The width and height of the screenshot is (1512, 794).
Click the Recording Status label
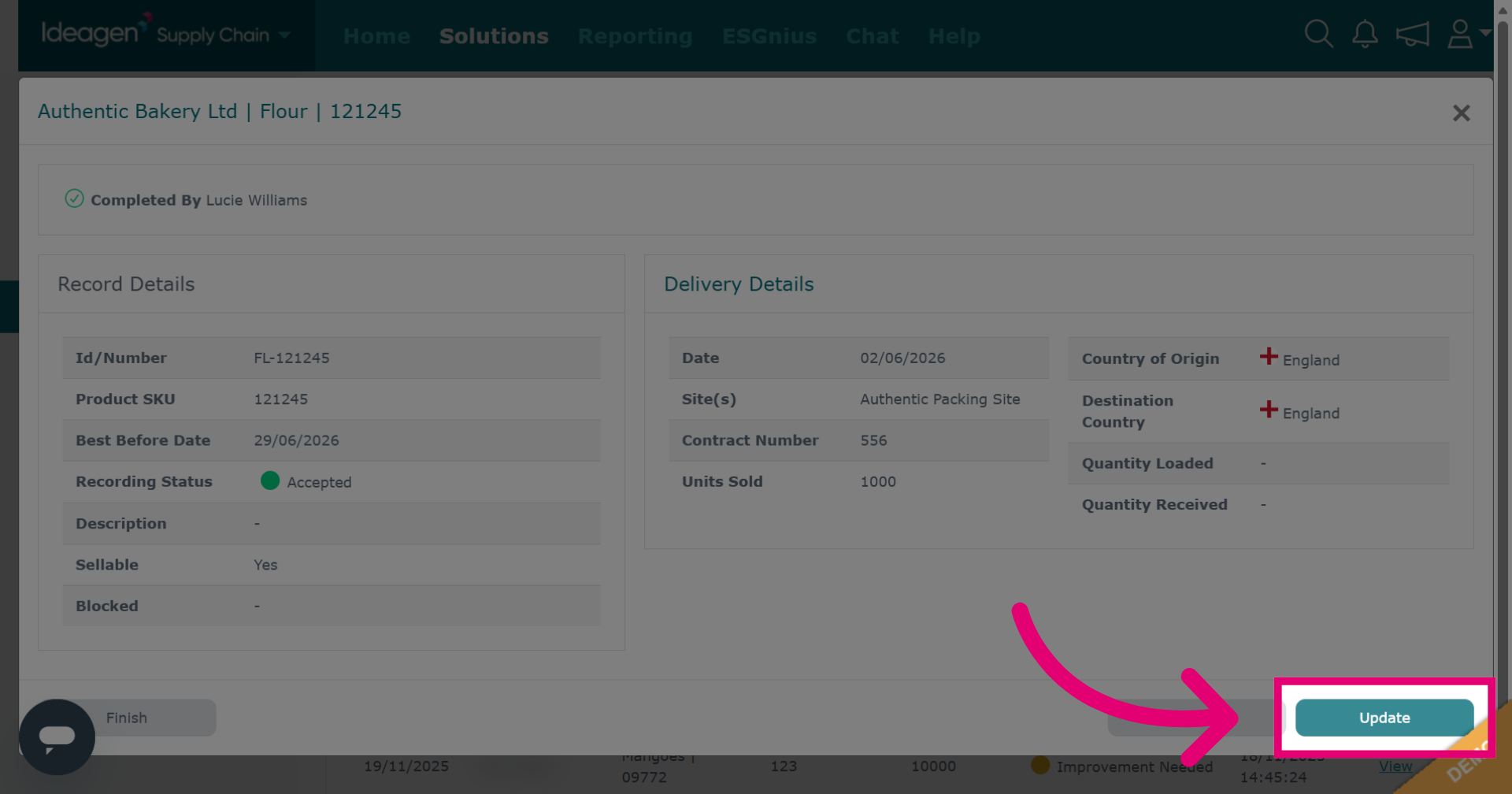click(x=144, y=481)
